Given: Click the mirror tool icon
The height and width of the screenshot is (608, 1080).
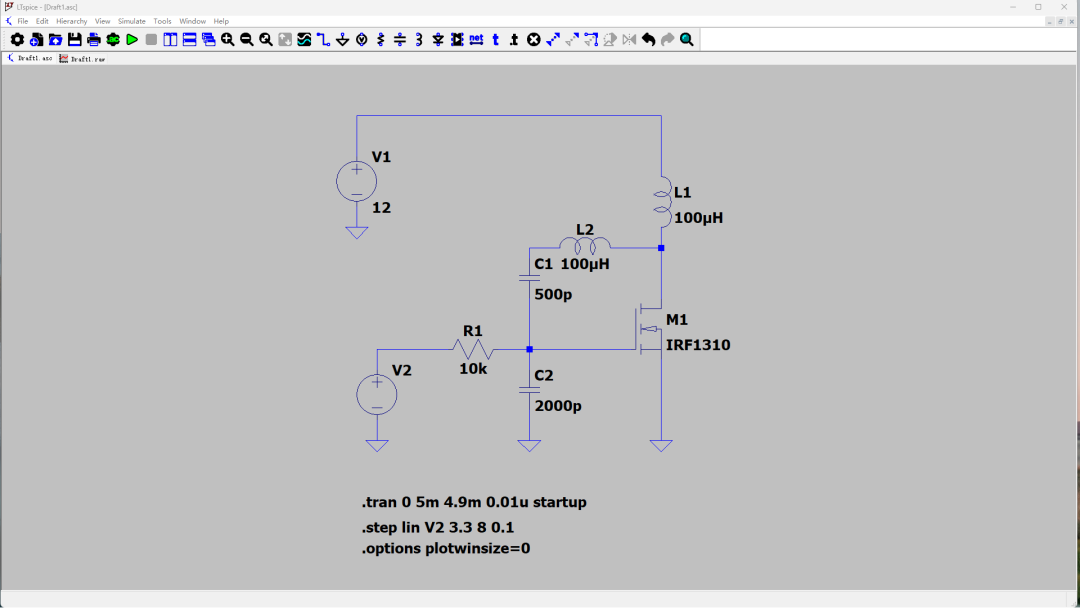Looking at the screenshot, I should pyautogui.click(x=629, y=40).
